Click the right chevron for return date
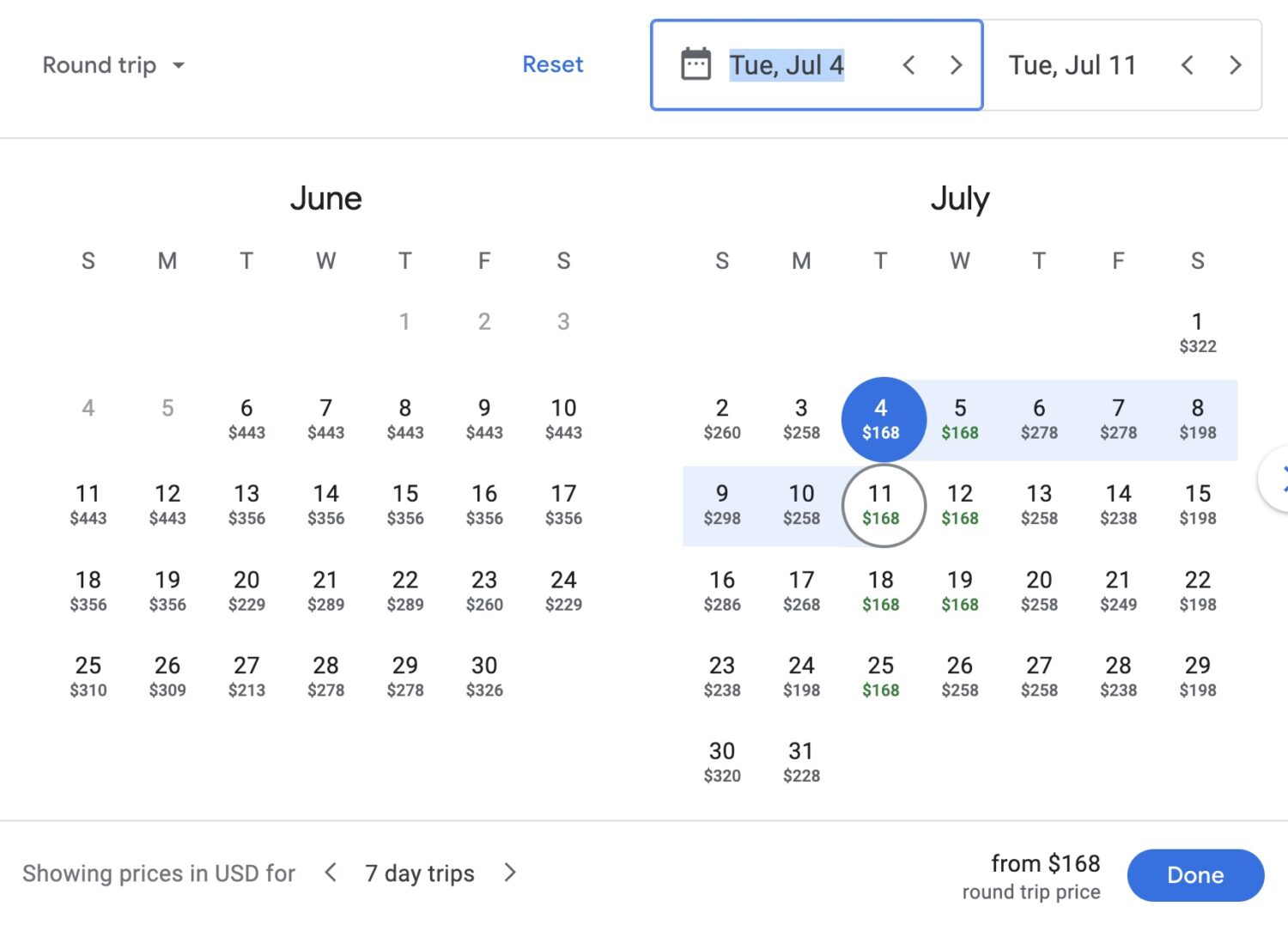 pos(1235,64)
